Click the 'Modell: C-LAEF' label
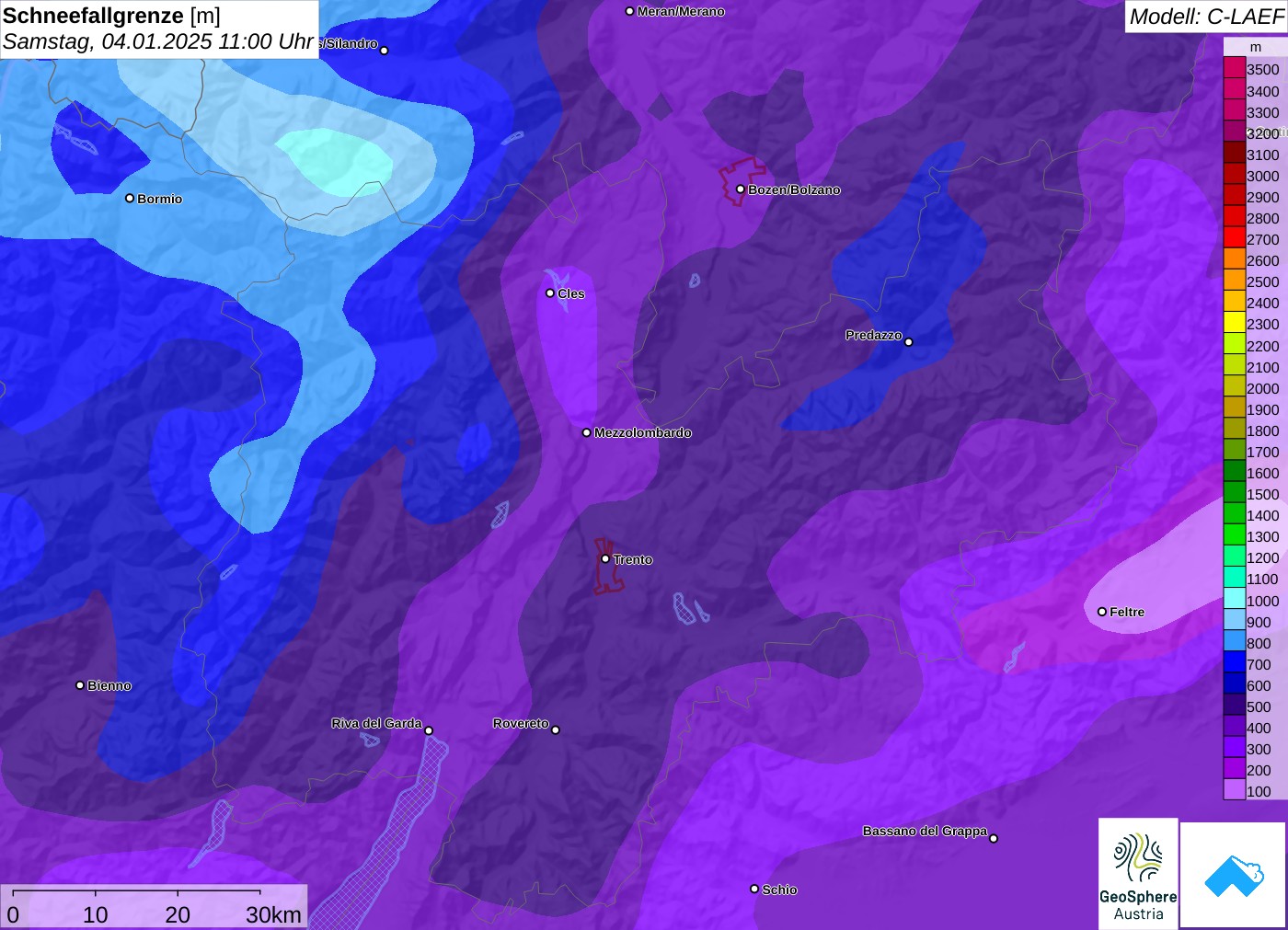This screenshot has width=1288, height=930. tap(1206, 17)
